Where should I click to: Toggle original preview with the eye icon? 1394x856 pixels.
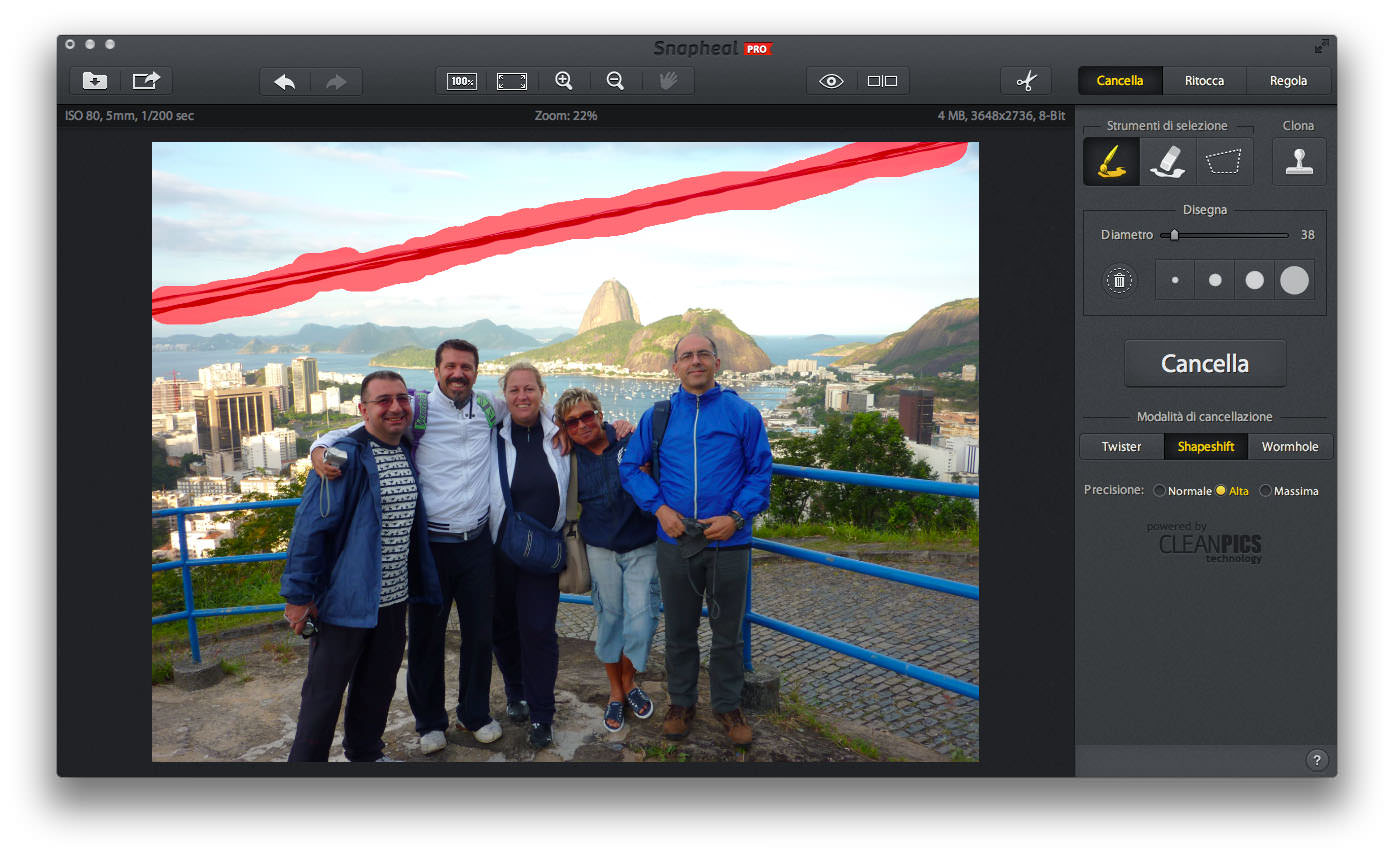[831, 81]
